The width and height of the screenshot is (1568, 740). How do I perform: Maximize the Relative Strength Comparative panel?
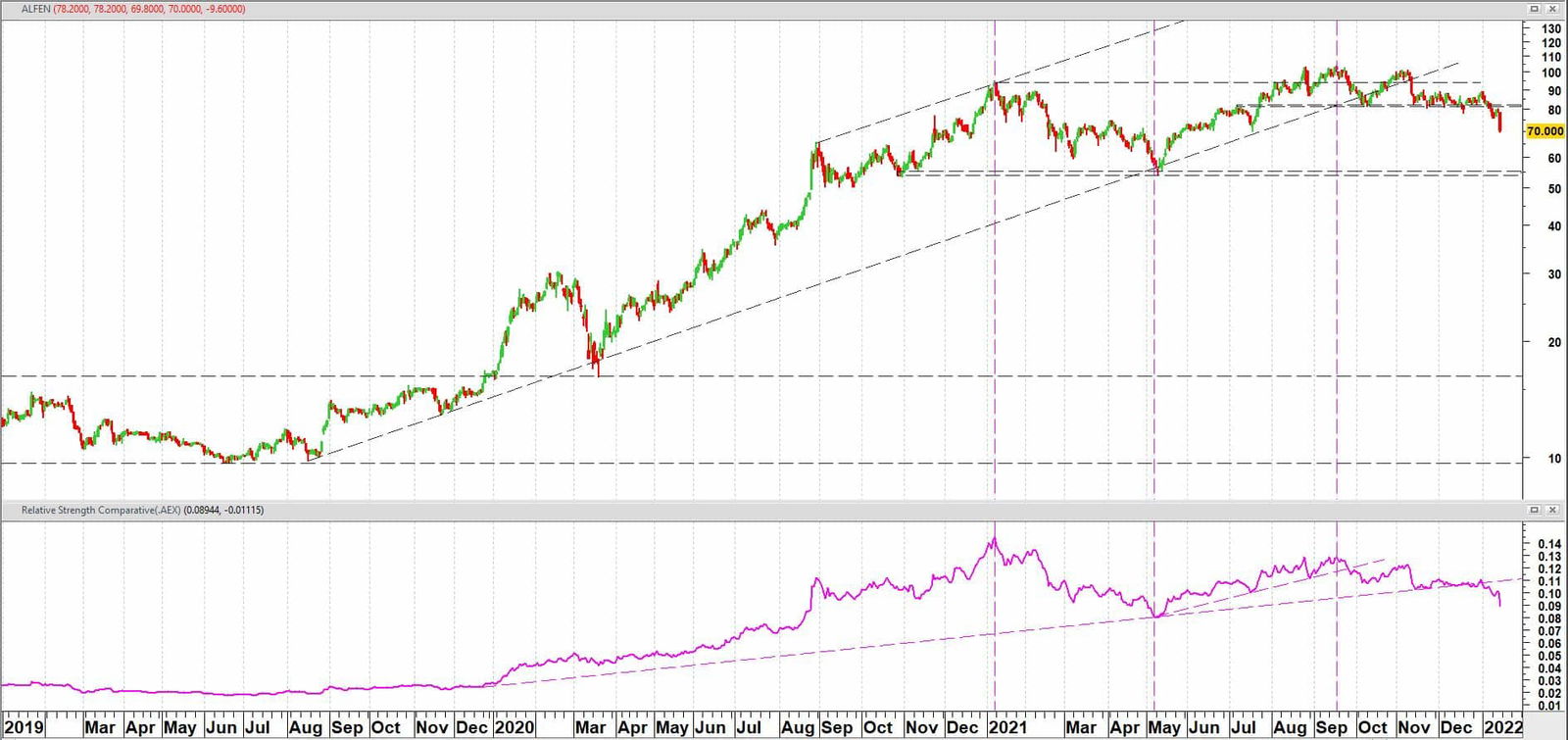pyautogui.click(x=1535, y=510)
